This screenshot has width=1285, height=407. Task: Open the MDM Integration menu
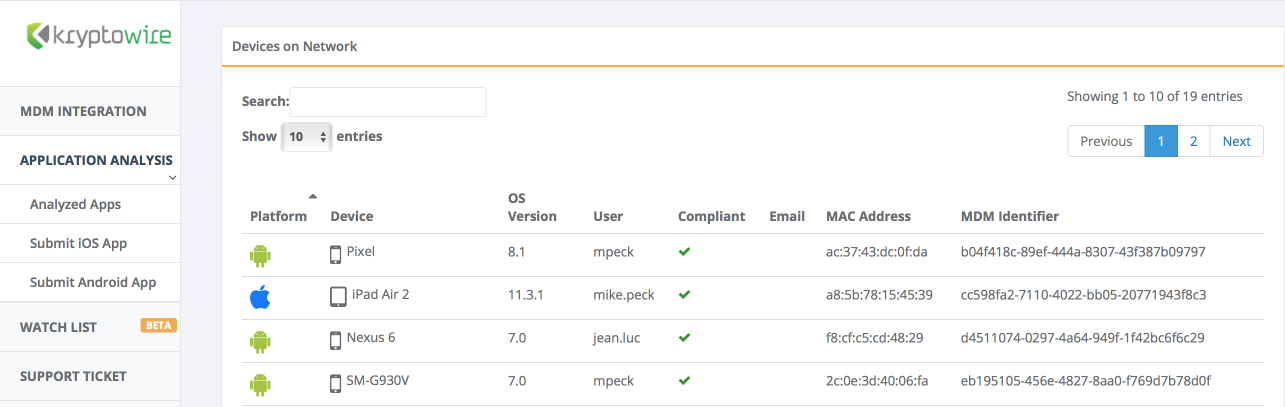click(x=90, y=111)
